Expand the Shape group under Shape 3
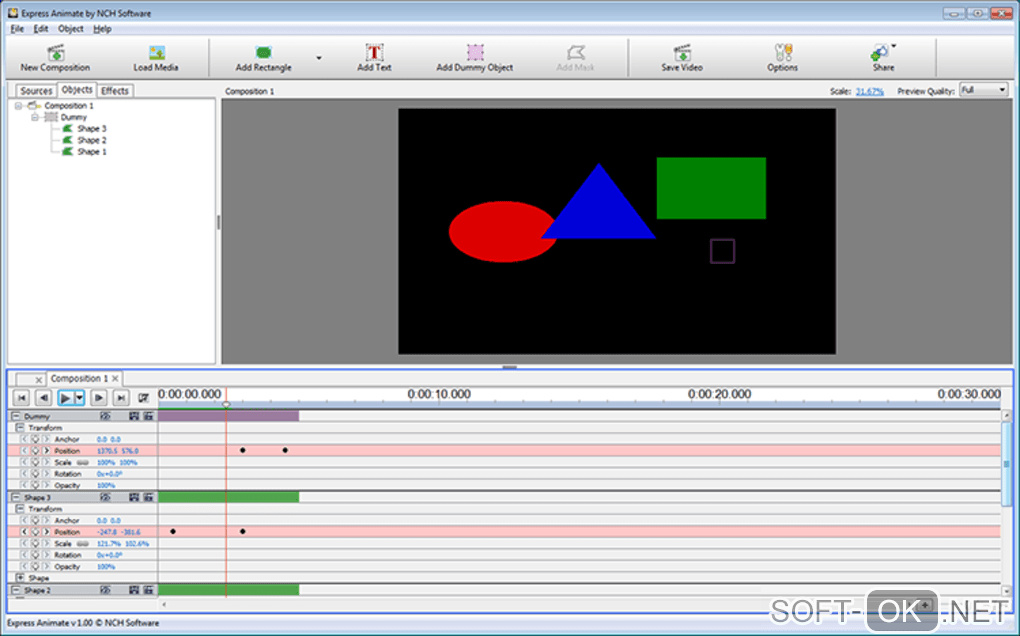This screenshot has width=1020, height=636. pyautogui.click(x=20, y=578)
